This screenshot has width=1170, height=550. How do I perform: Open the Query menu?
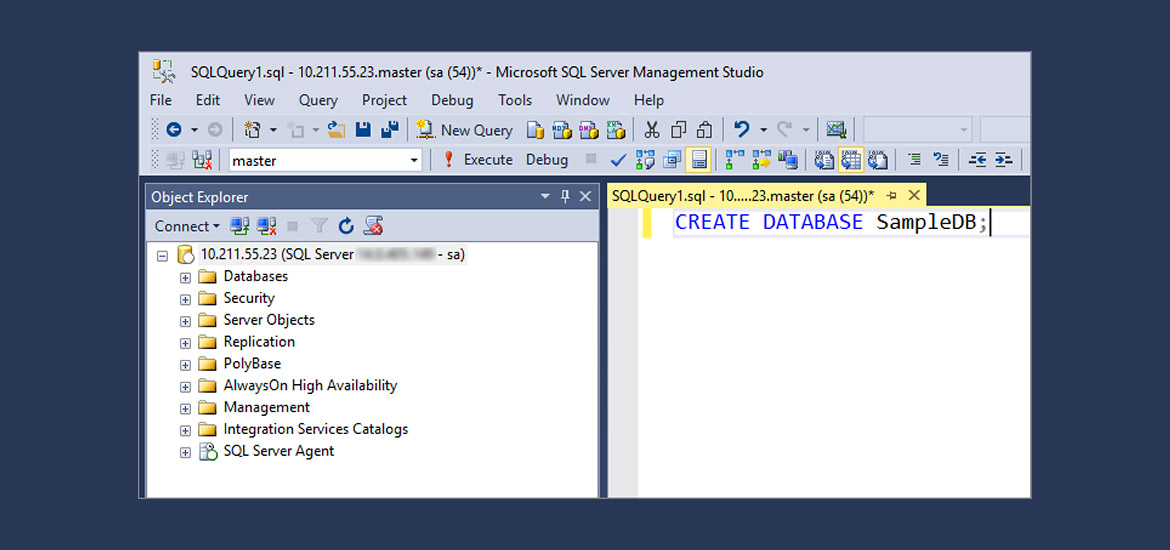(x=318, y=100)
